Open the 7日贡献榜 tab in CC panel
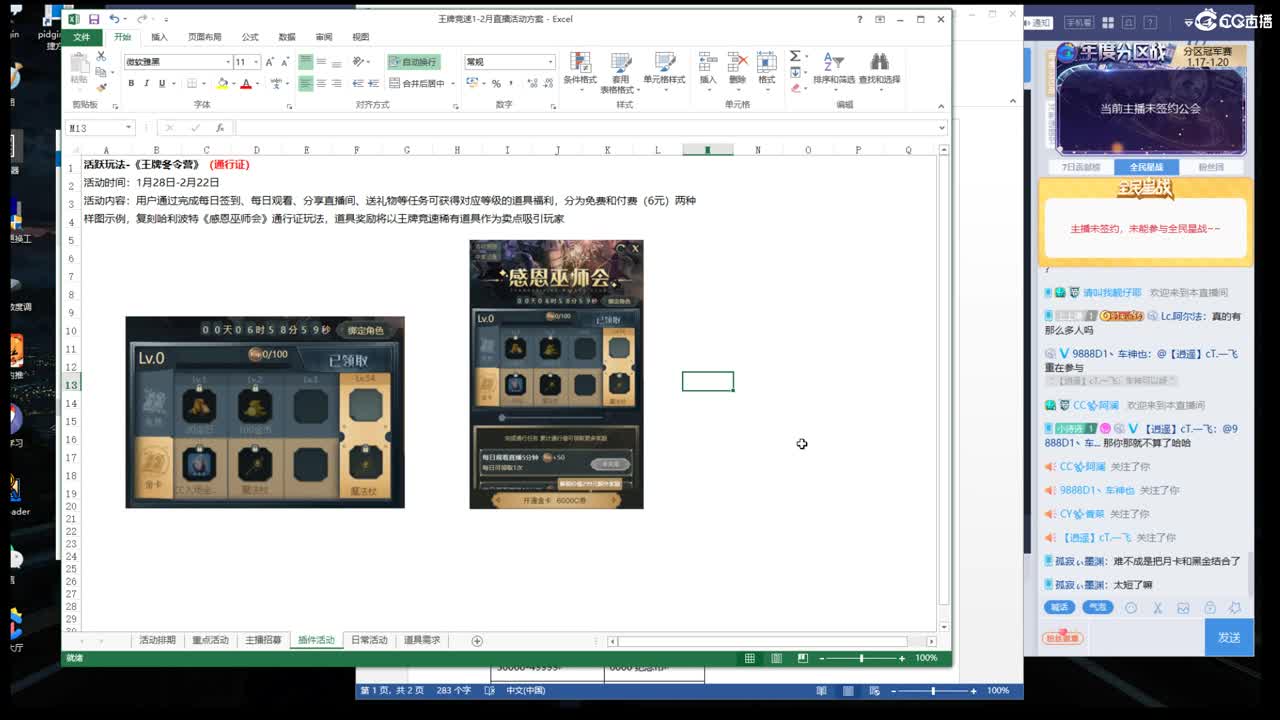This screenshot has height=720, width=1280. tap(1081, 167)
